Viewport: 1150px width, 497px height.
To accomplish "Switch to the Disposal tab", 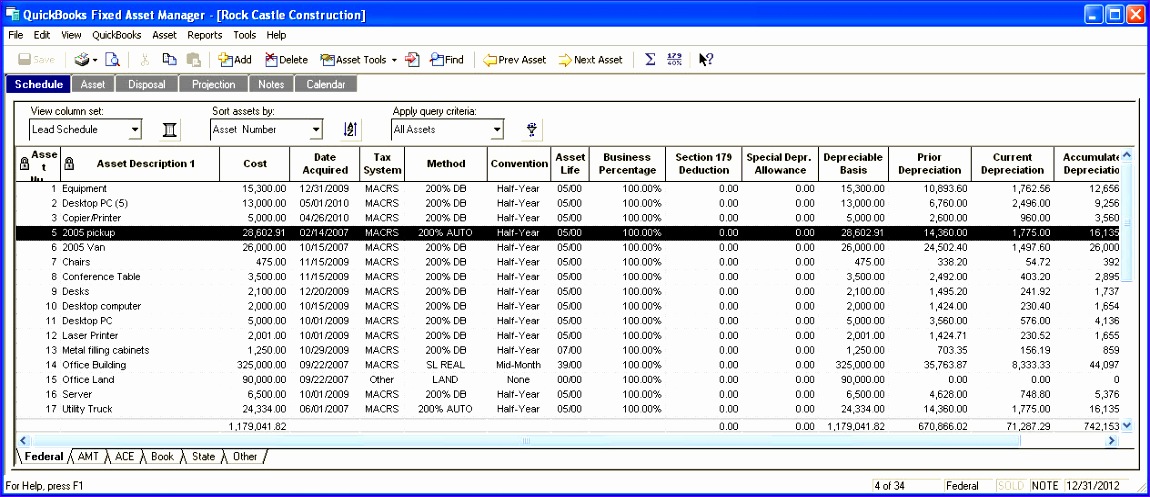I will click(147, 84).
